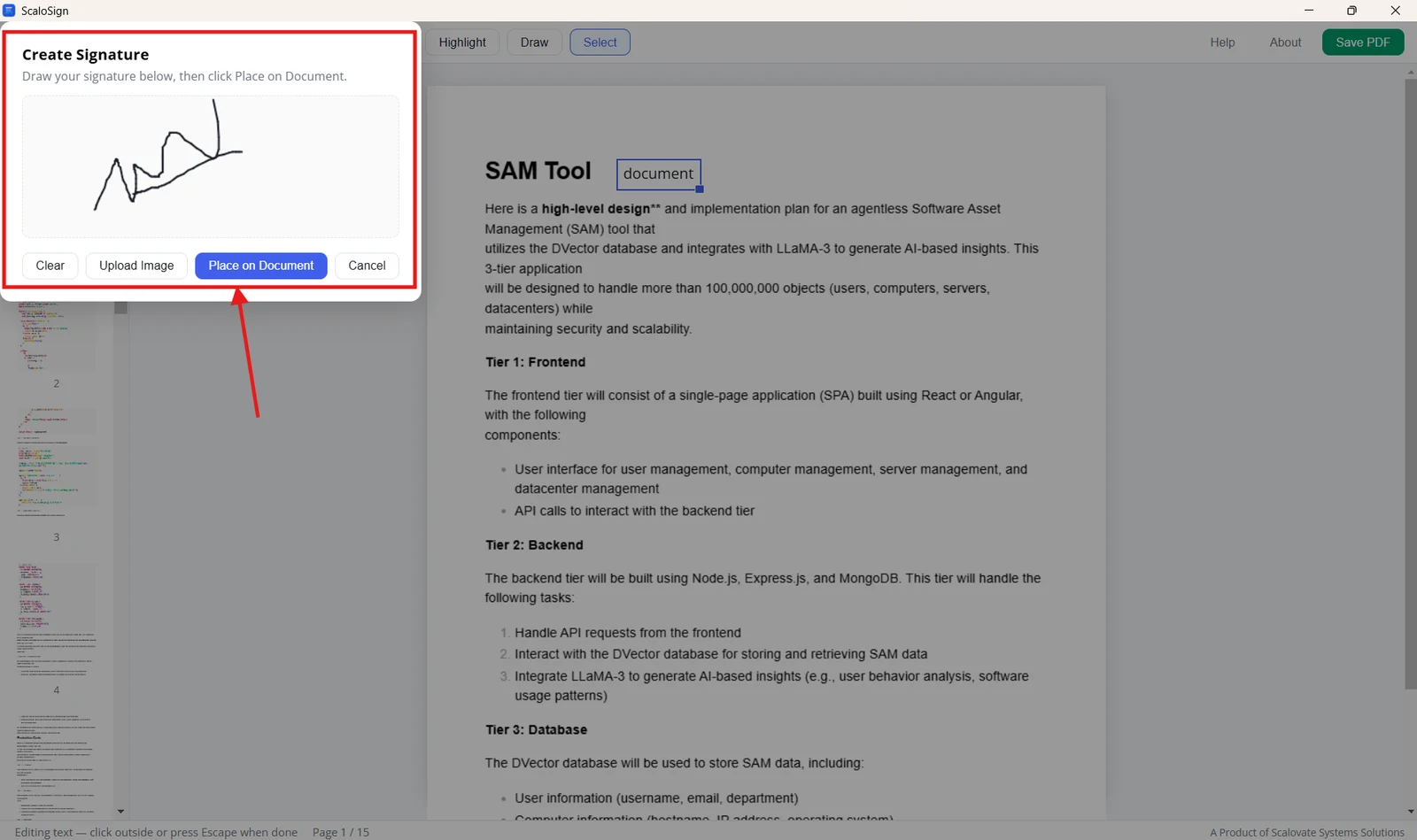Click the document scrollbar up arrow

pos(1411,72)
